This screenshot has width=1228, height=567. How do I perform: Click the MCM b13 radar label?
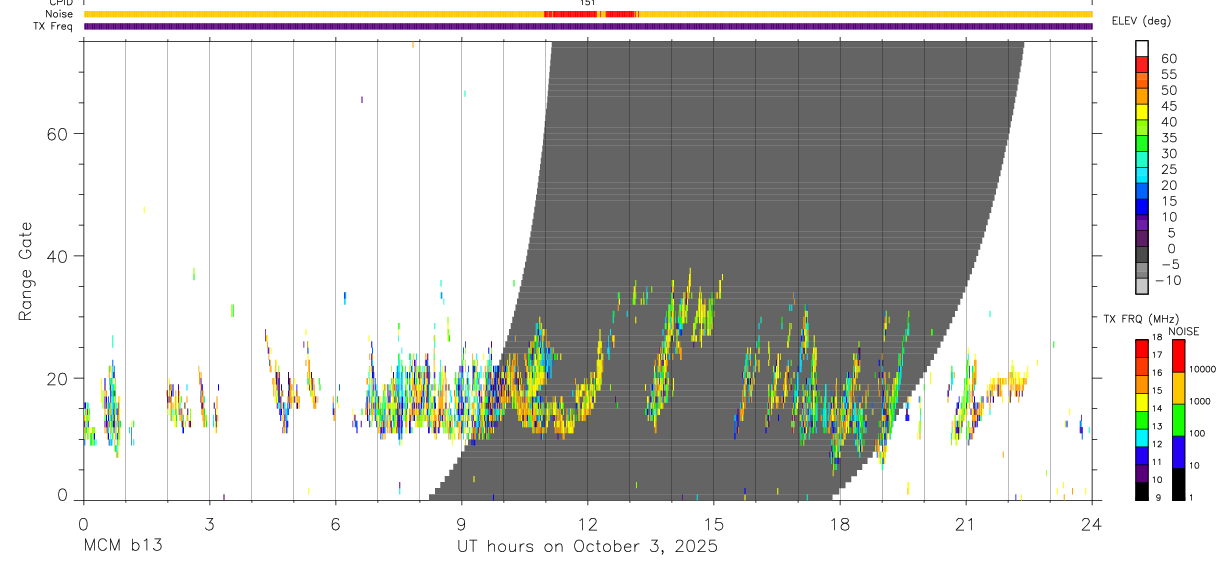123,547
